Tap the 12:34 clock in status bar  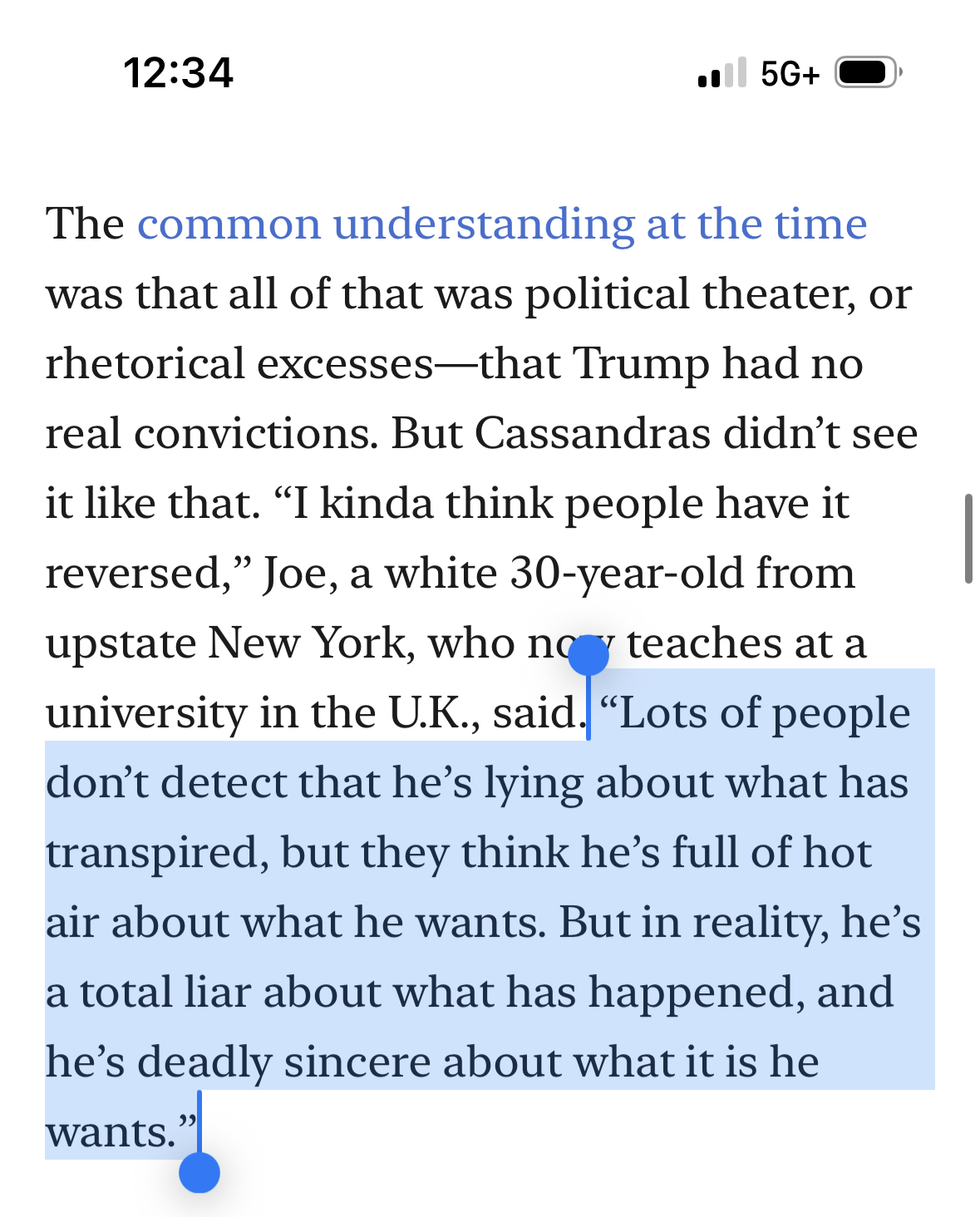coord(179,73)
